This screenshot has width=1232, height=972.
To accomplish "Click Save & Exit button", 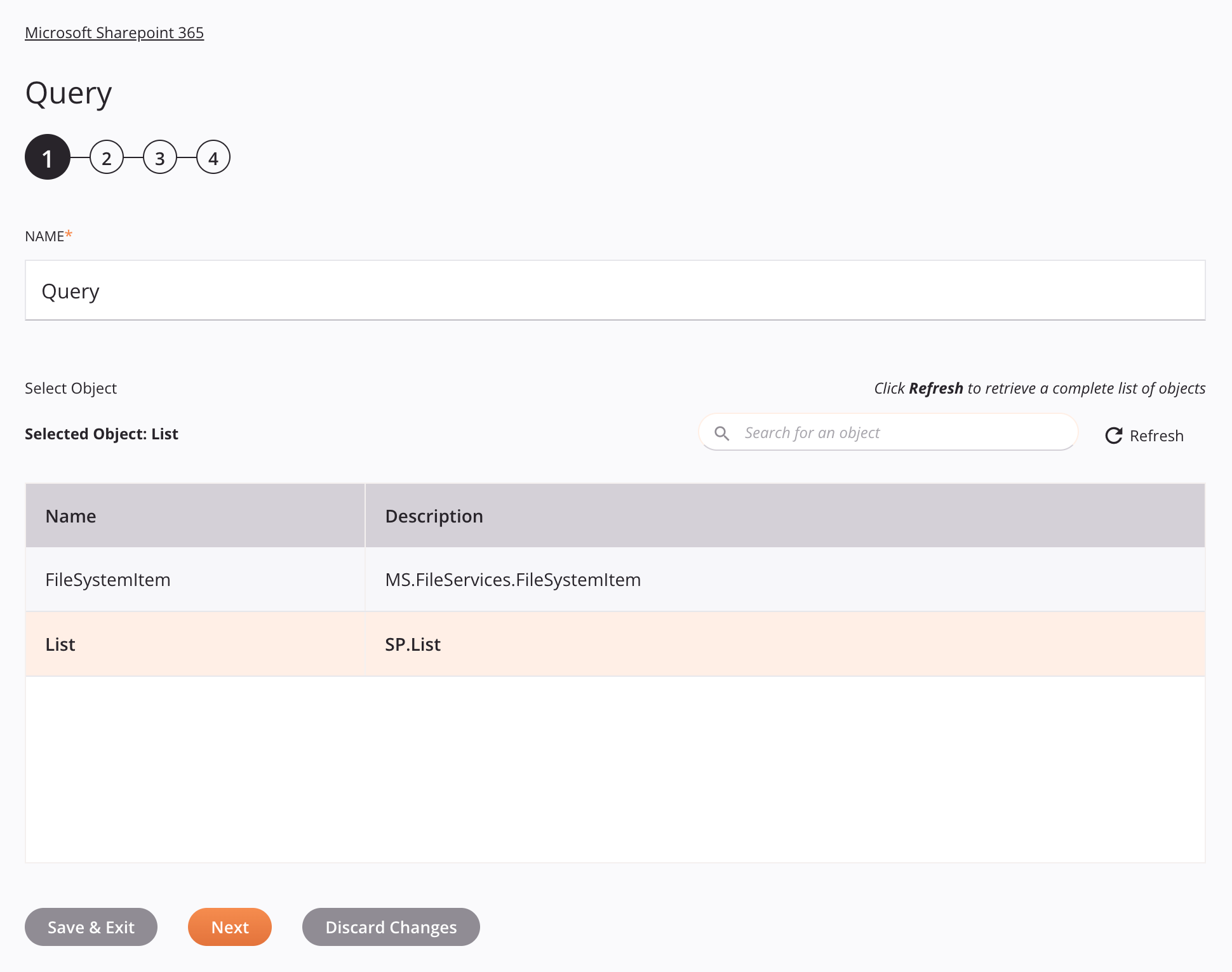I will click(91, 927).
